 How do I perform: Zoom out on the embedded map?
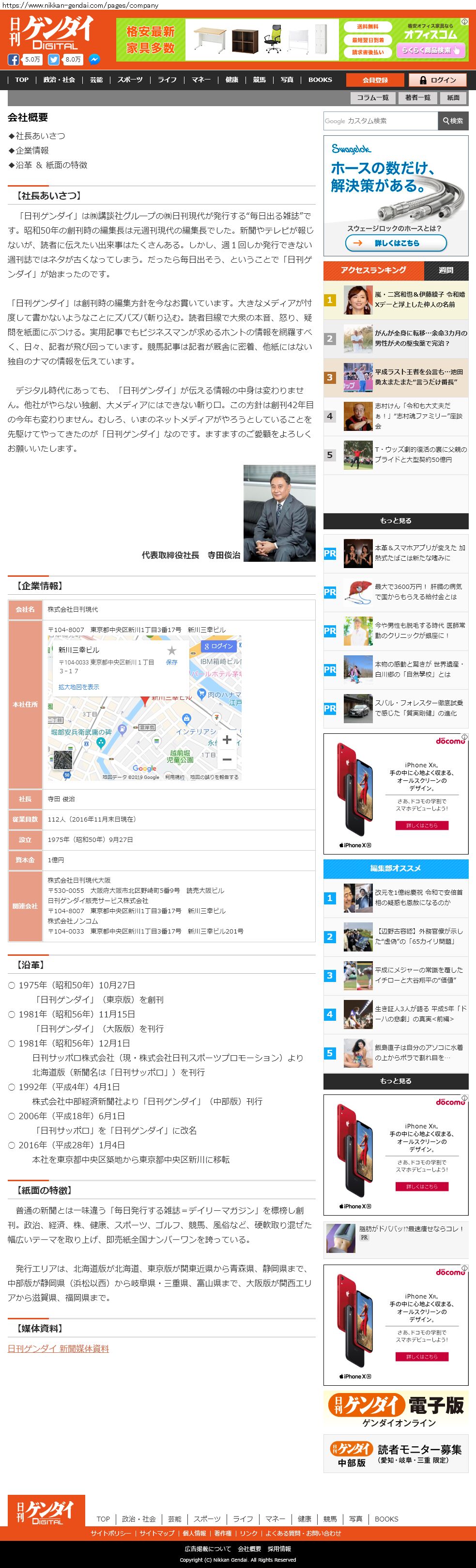pos(227,759)
